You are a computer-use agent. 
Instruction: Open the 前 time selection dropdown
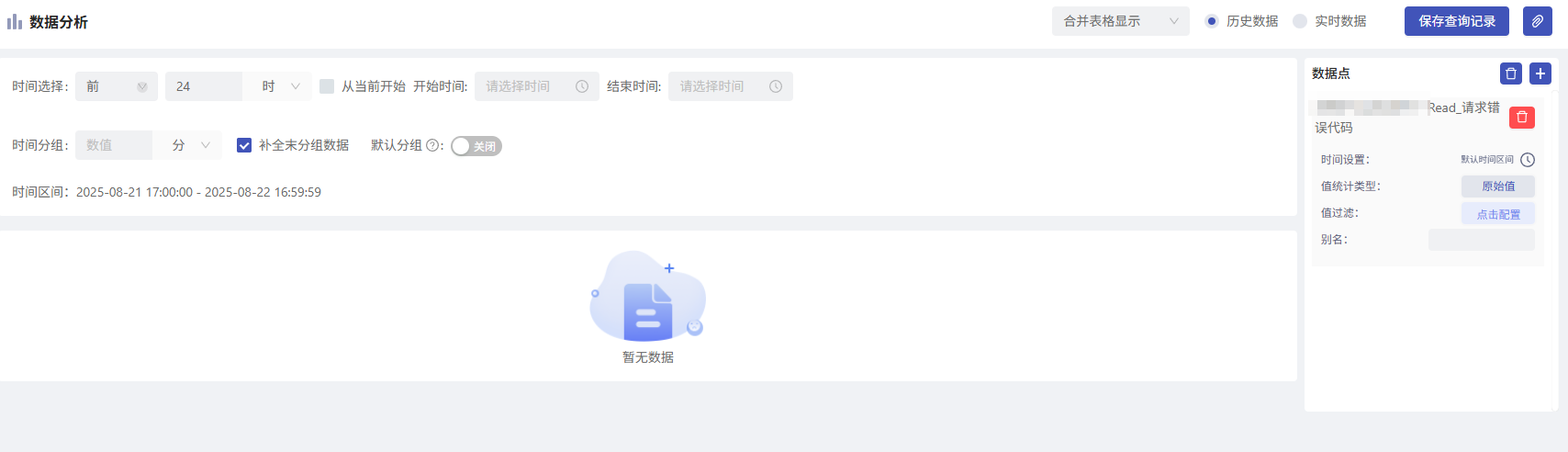point(117,86)
